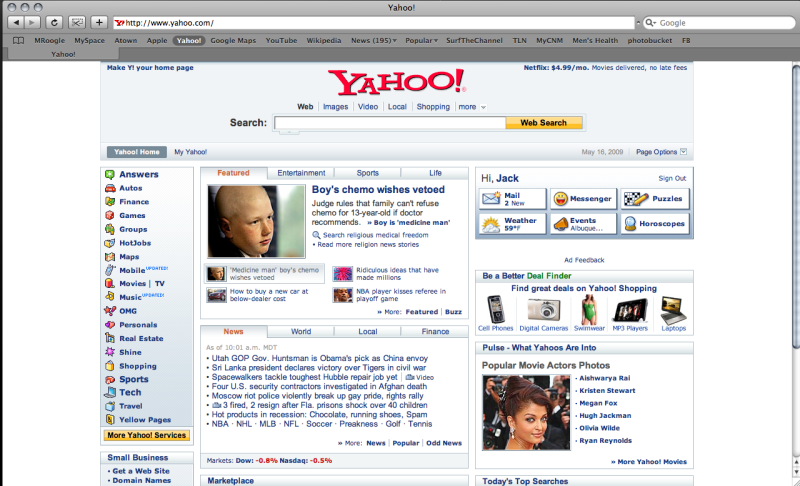The height and width of the screenshot is (486, 800).
Task: Open the Tech laptop sidebar icon
Action: pyautogui.click(x=110, y=392)
